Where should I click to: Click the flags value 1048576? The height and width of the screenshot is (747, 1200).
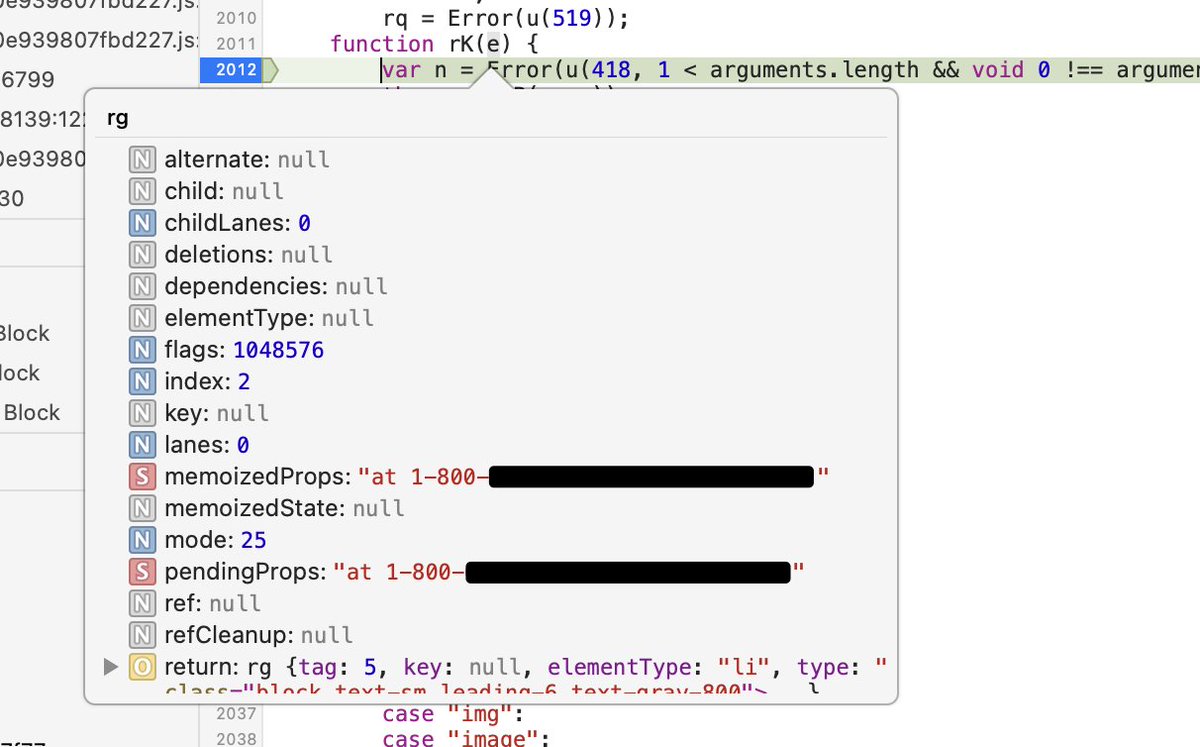278,350
